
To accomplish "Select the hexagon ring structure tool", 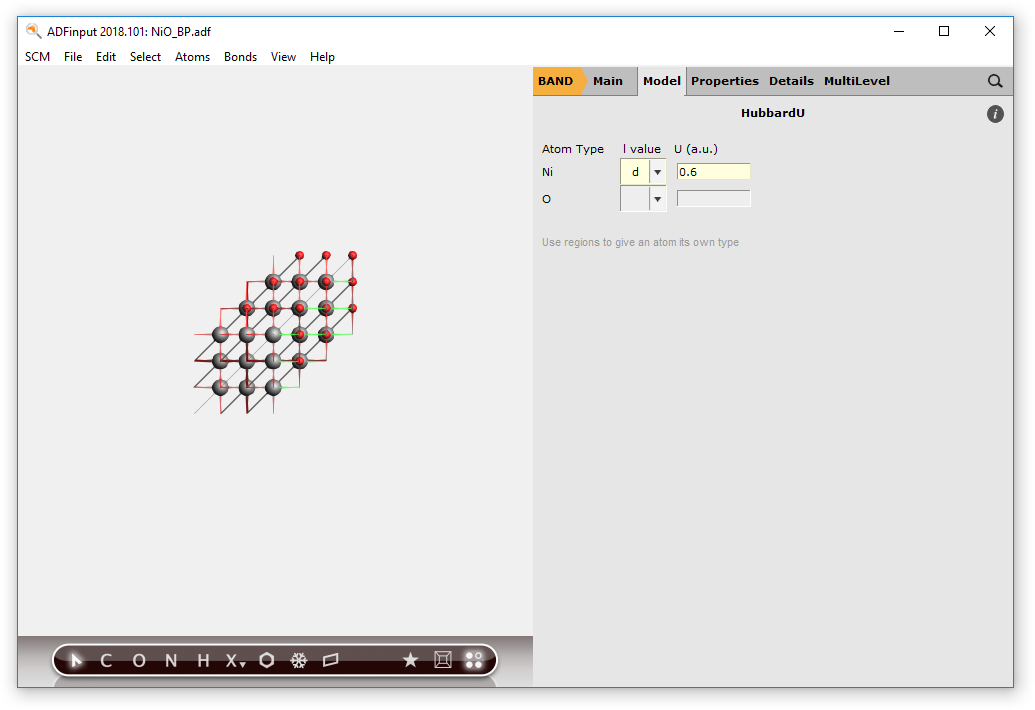I will 267,660.
